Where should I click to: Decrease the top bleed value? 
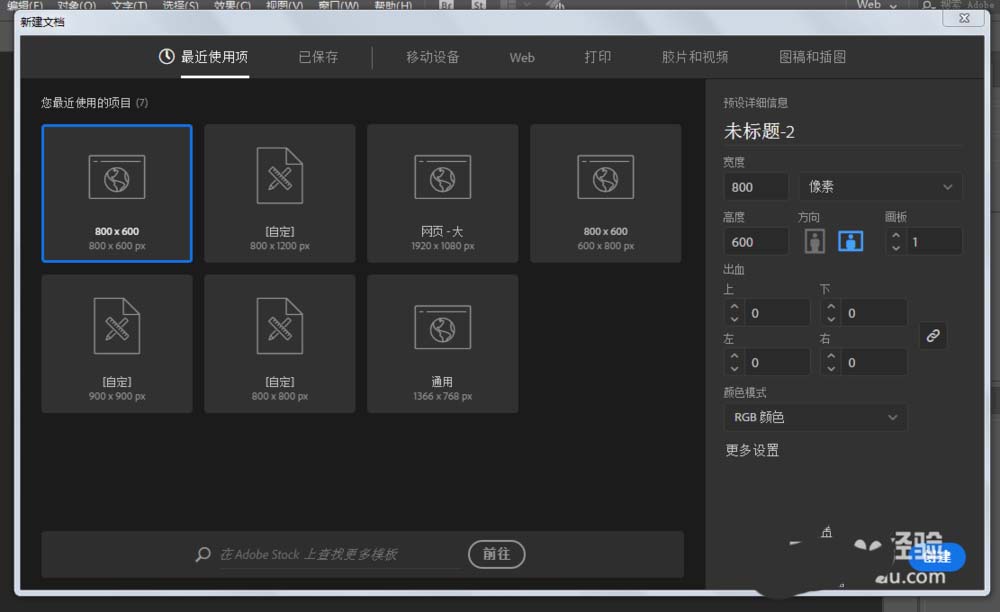pos(734,319)
